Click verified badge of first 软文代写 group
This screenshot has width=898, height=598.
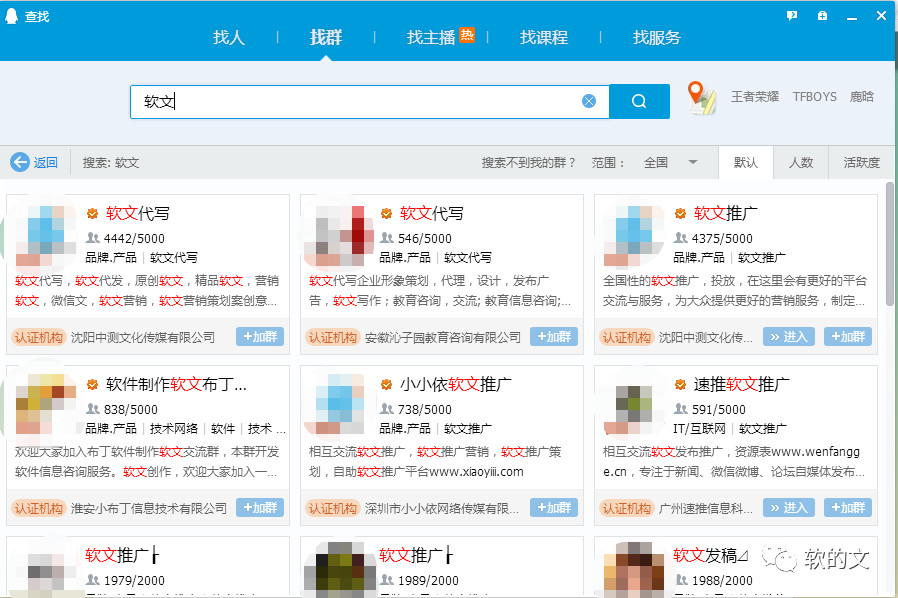click(x=92, y=214)
